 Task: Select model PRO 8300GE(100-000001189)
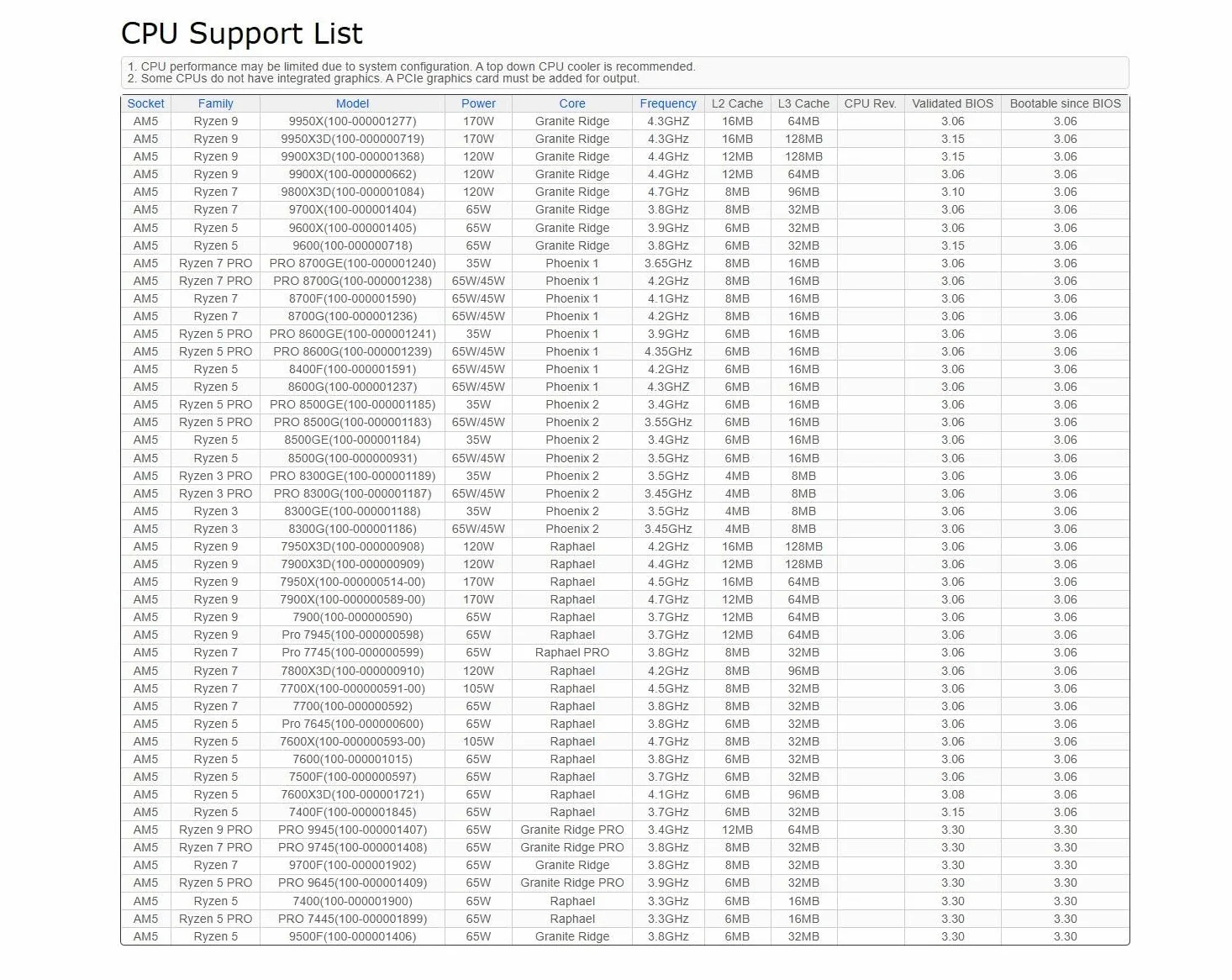click(352, 476)
